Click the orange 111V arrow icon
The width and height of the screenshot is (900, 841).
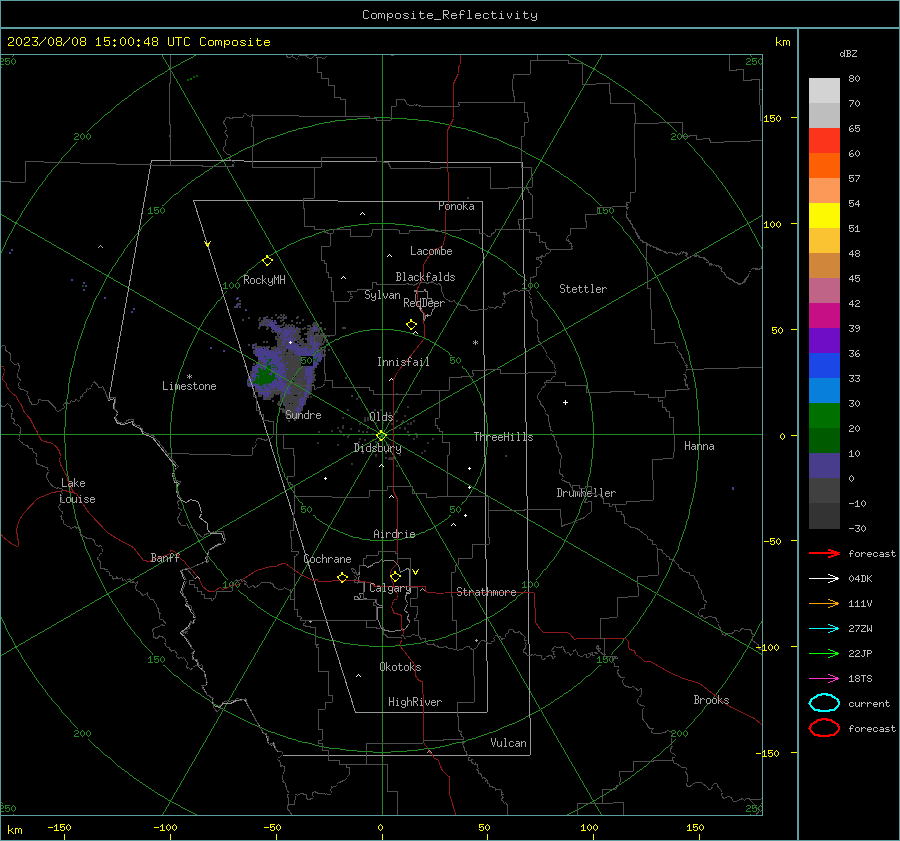pos(824,603)
